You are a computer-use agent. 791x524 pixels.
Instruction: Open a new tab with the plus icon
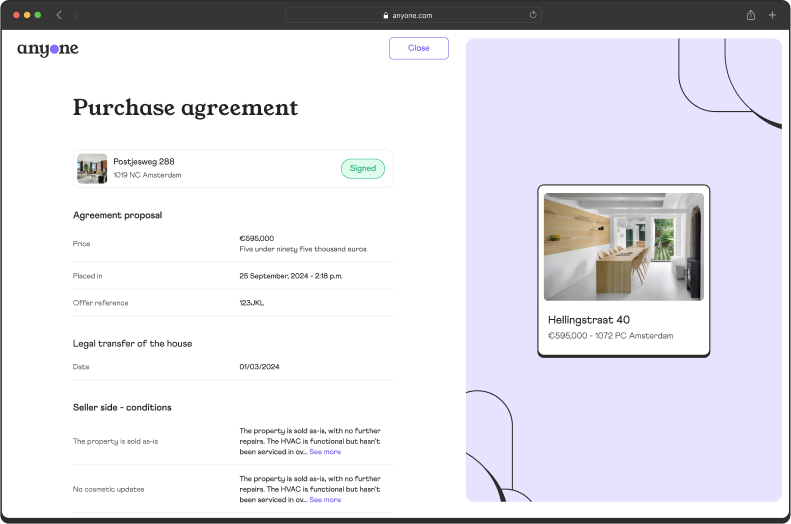772,15
